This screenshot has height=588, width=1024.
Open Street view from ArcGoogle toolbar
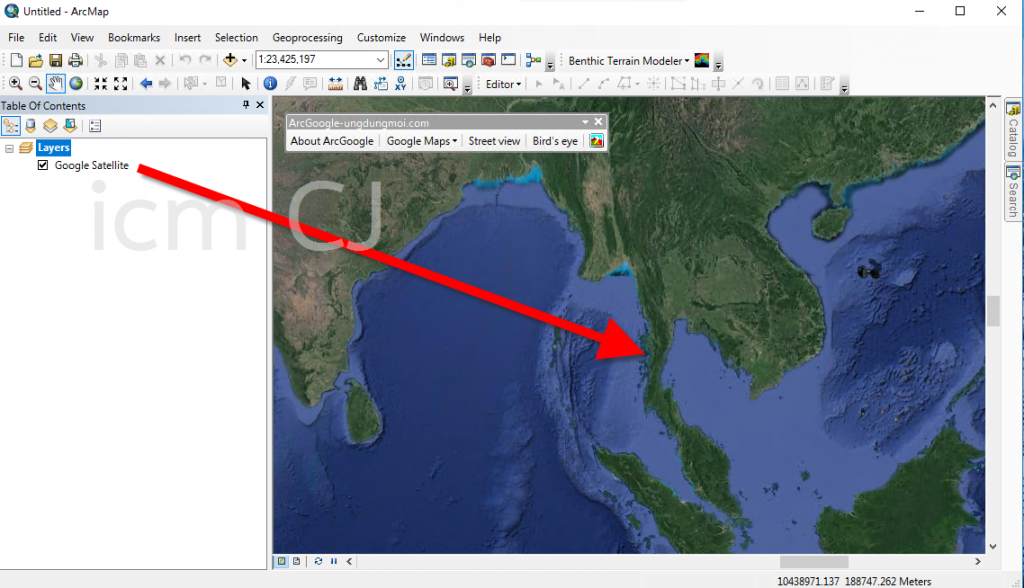click(x=494, y=140)
